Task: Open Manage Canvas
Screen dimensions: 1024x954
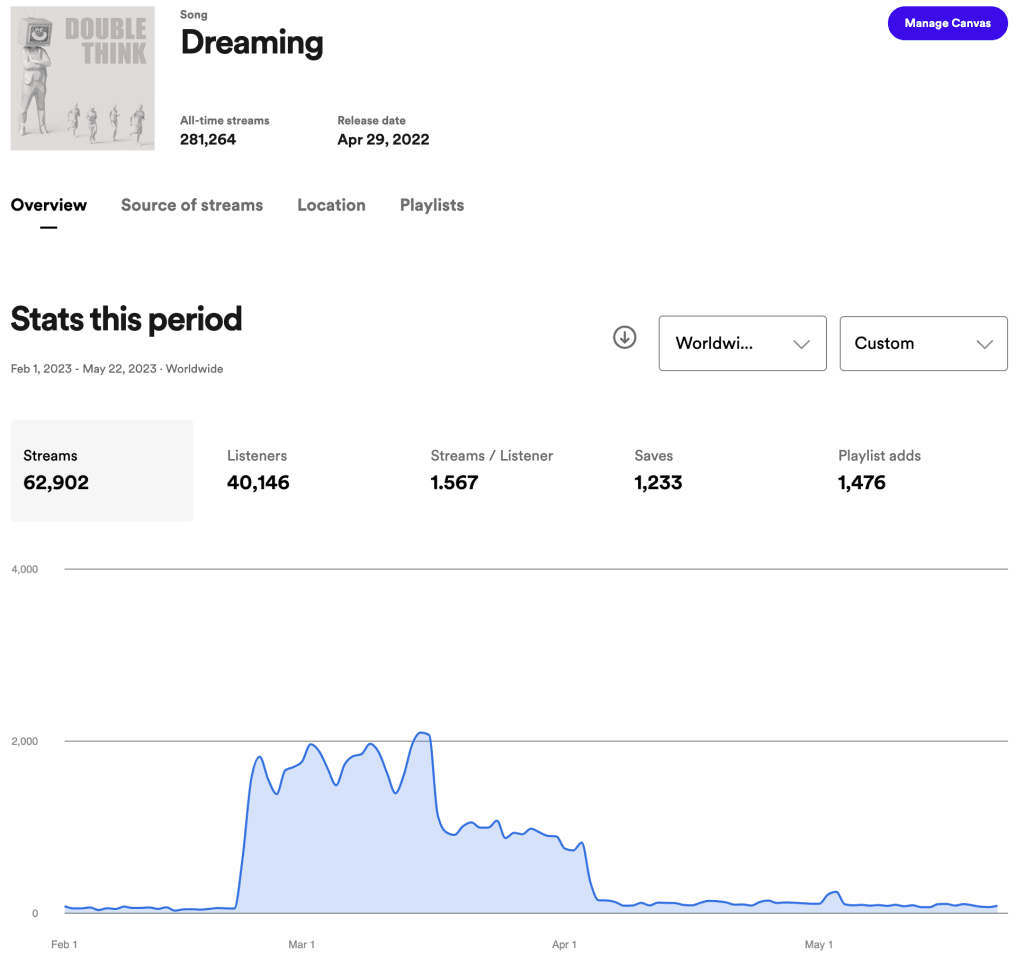Action: click(x=947, y=24)
